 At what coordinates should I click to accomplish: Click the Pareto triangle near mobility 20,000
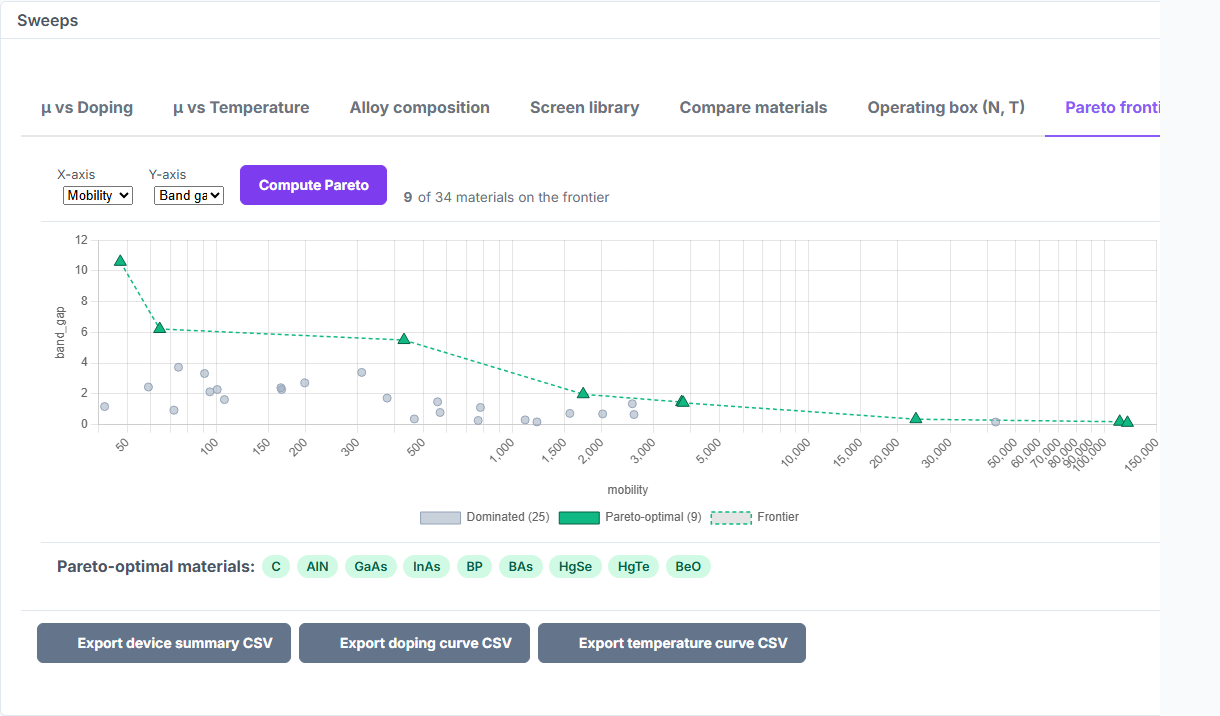915,418
